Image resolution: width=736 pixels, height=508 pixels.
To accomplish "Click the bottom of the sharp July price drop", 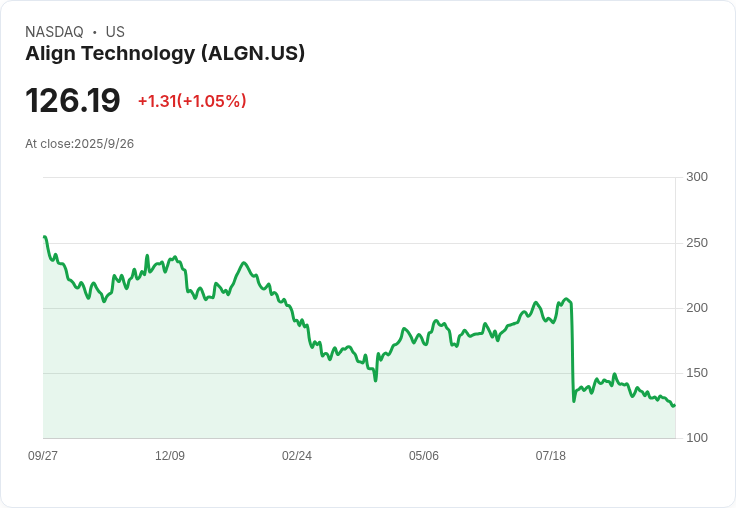I will [574, 401].
